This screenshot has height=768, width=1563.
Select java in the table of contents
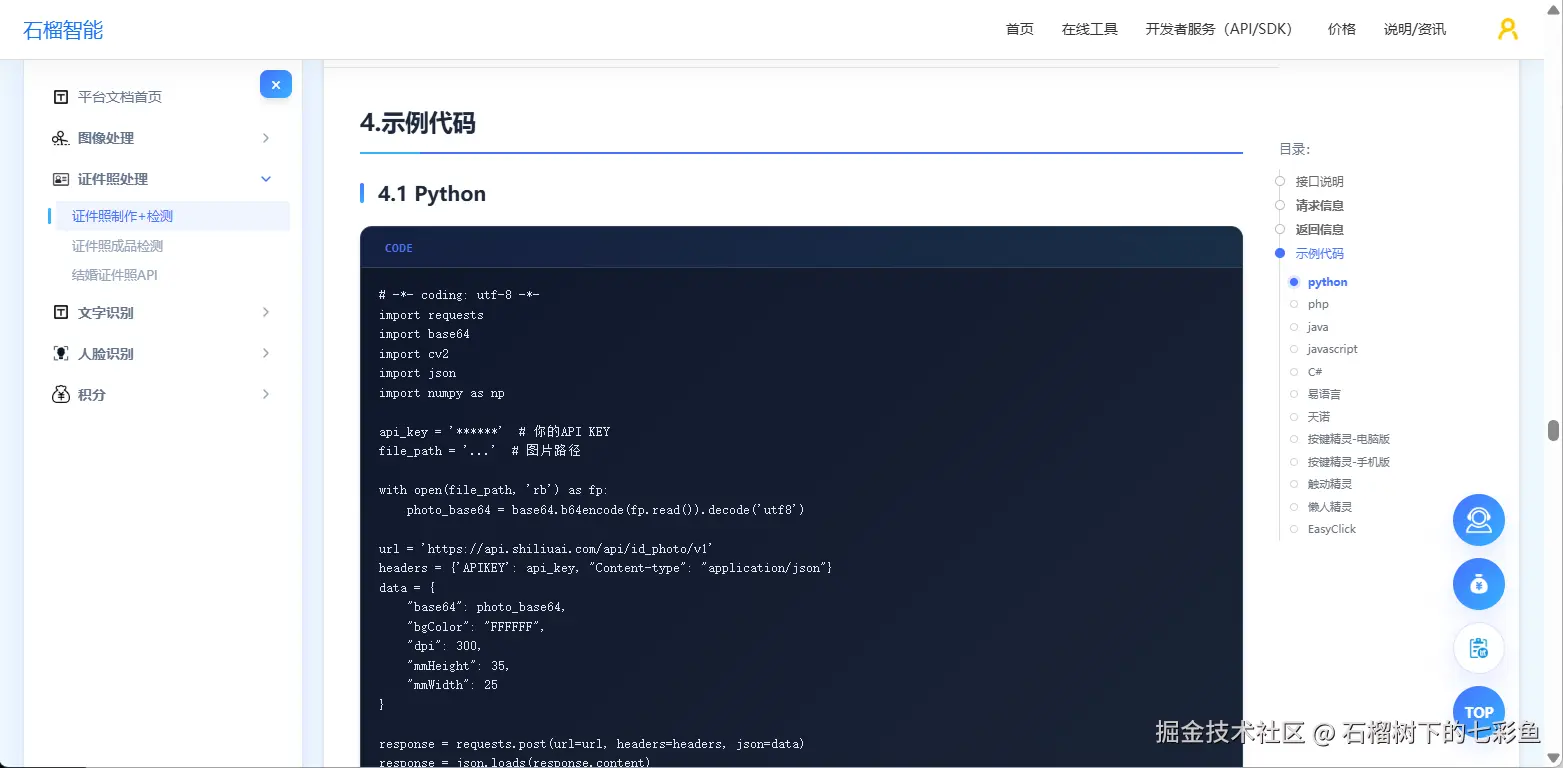(x=1318, y=327)
